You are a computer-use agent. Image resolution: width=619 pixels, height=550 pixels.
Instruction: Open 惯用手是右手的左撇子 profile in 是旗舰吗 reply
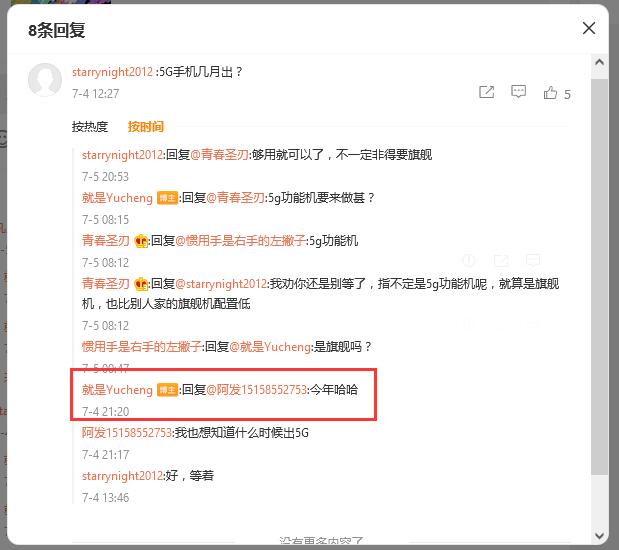142,347
